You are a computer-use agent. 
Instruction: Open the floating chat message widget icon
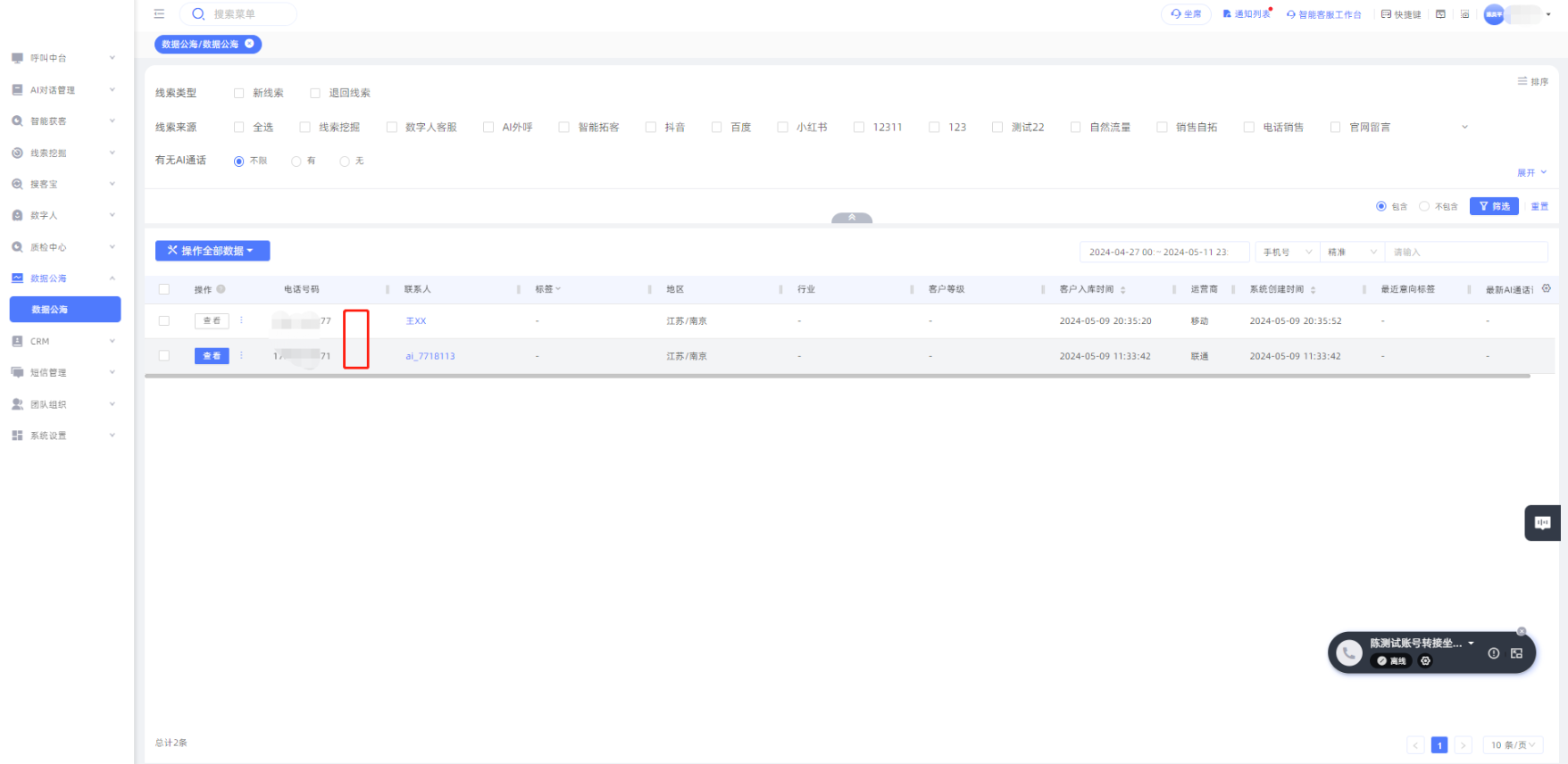click(x=1542, y=523)
